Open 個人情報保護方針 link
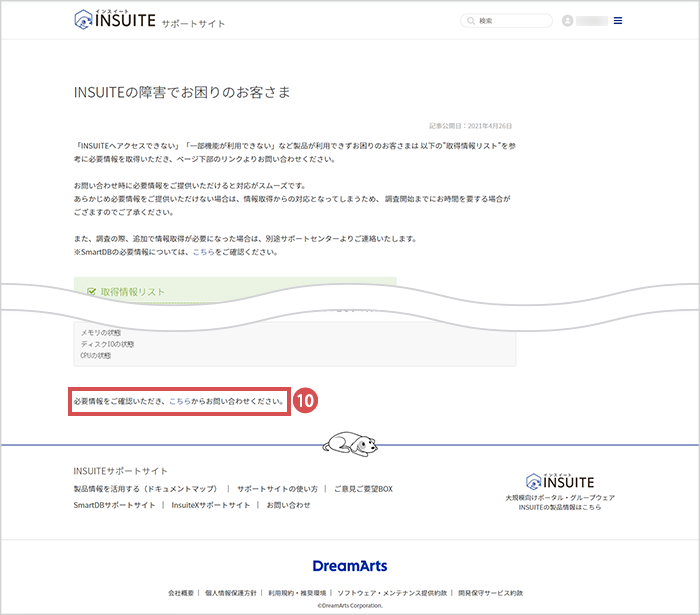Screen dimensions: 700x615 pyautogui.click(x=231, y=593)
